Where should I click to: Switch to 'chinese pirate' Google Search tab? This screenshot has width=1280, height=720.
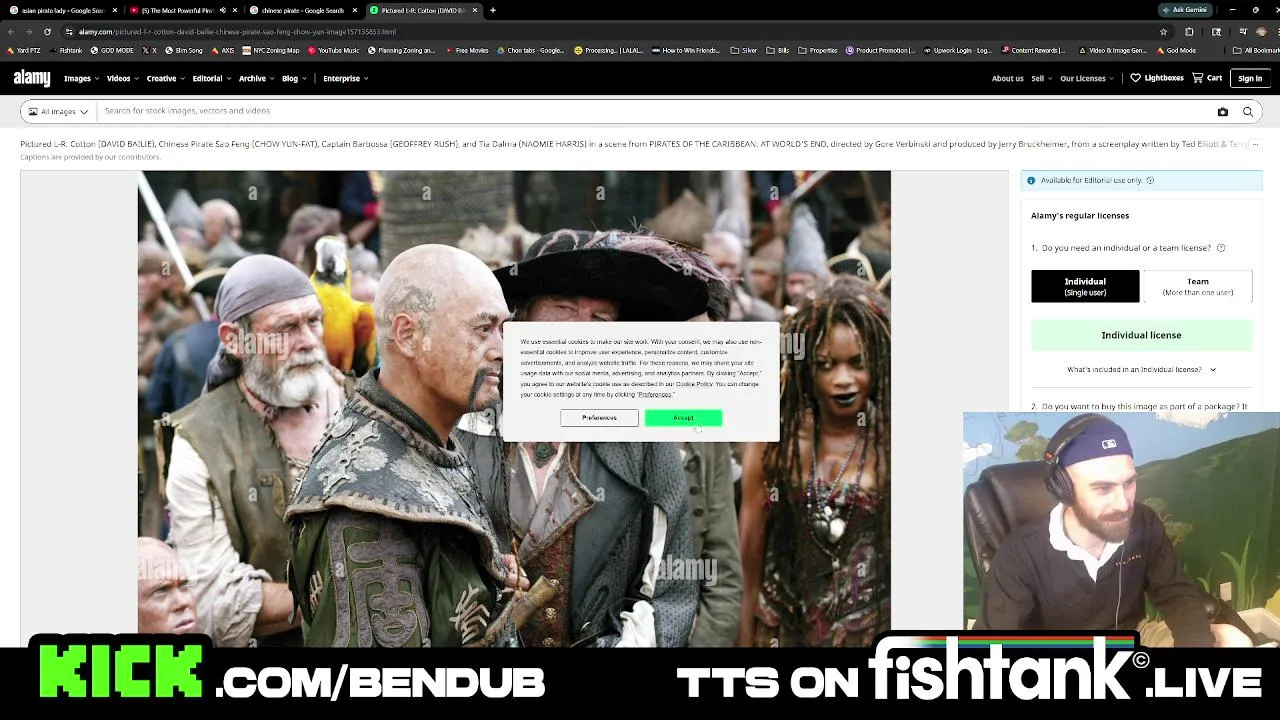[x=302, y=10]
